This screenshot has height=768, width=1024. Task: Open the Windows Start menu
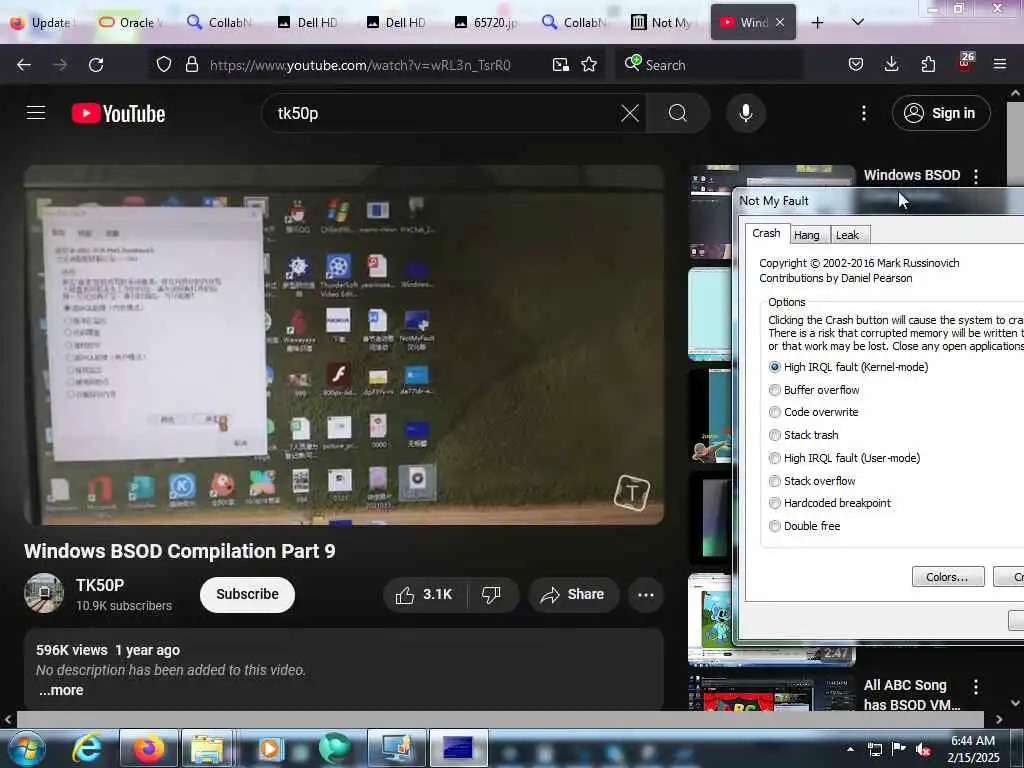click(x=26, y=748)
